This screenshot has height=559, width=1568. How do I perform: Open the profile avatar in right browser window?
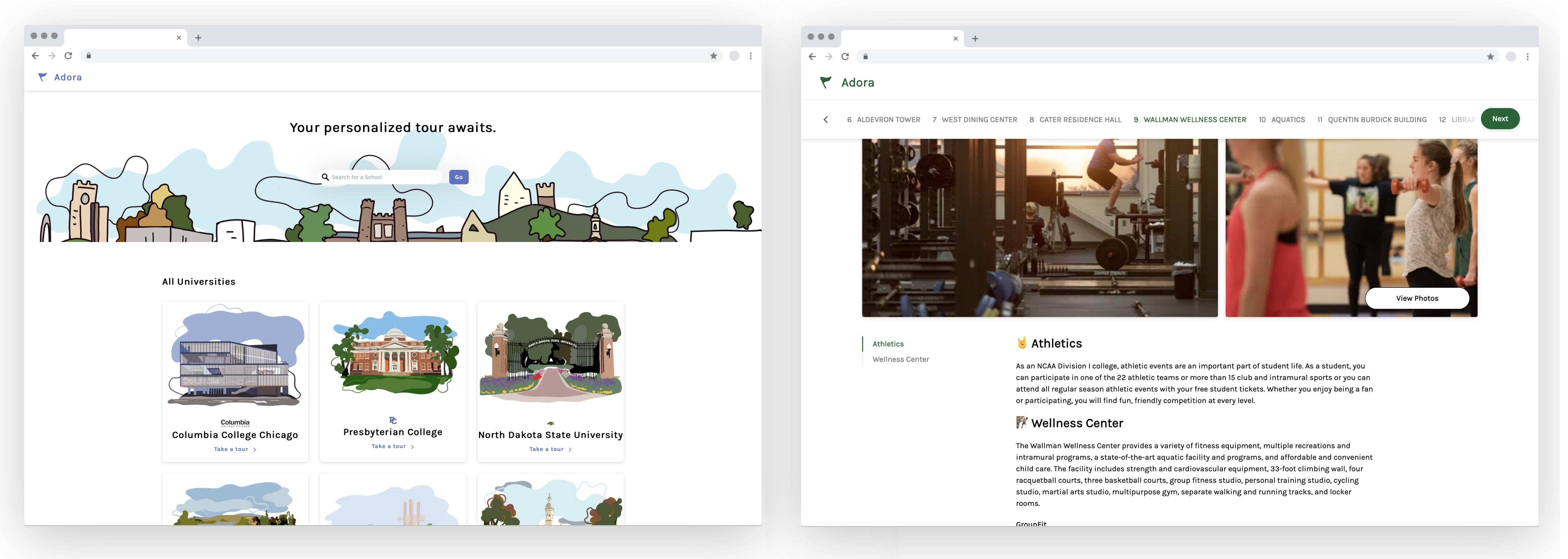click(1511, 57)
